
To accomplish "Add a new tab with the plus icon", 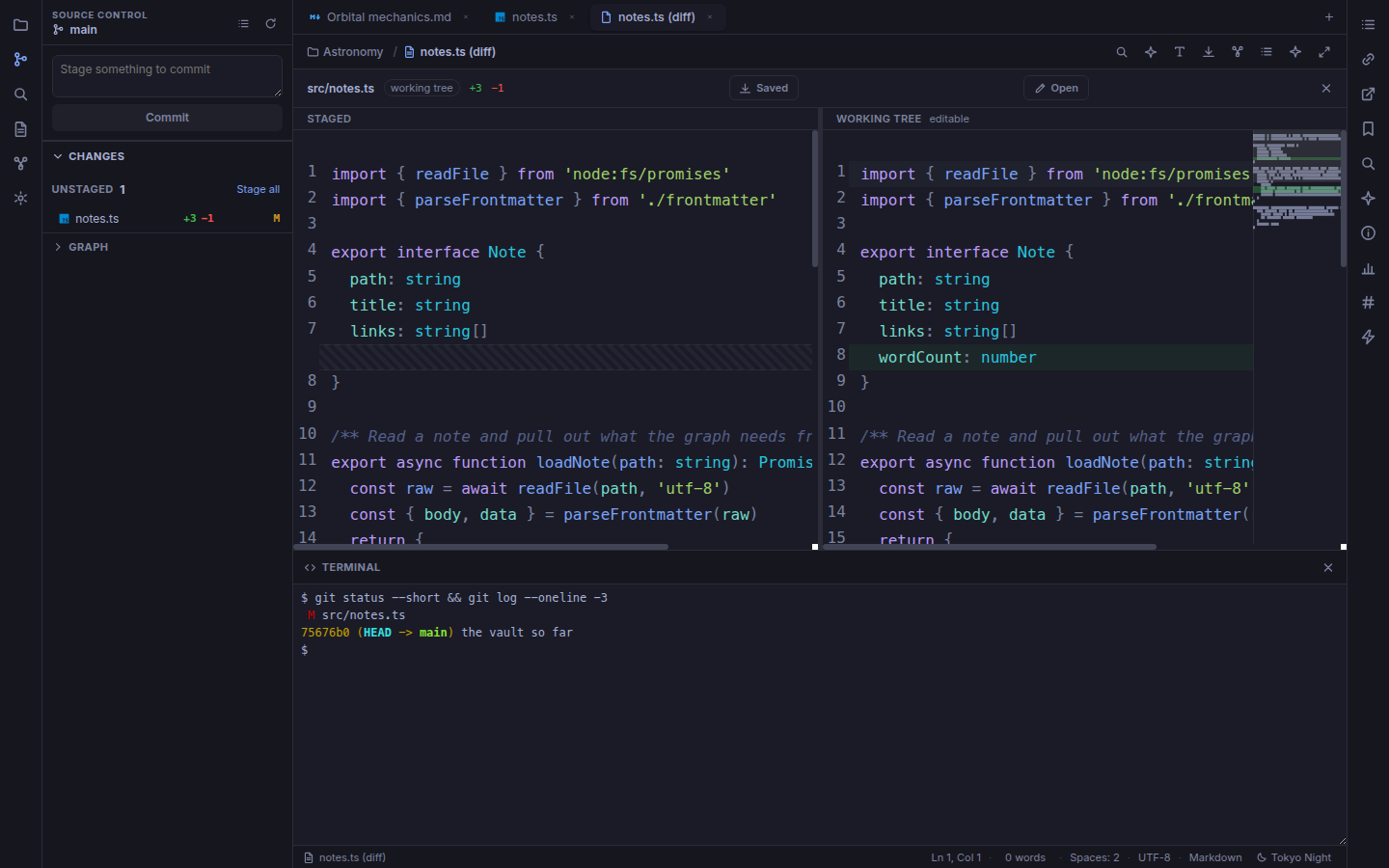I will click(1329, 17).
